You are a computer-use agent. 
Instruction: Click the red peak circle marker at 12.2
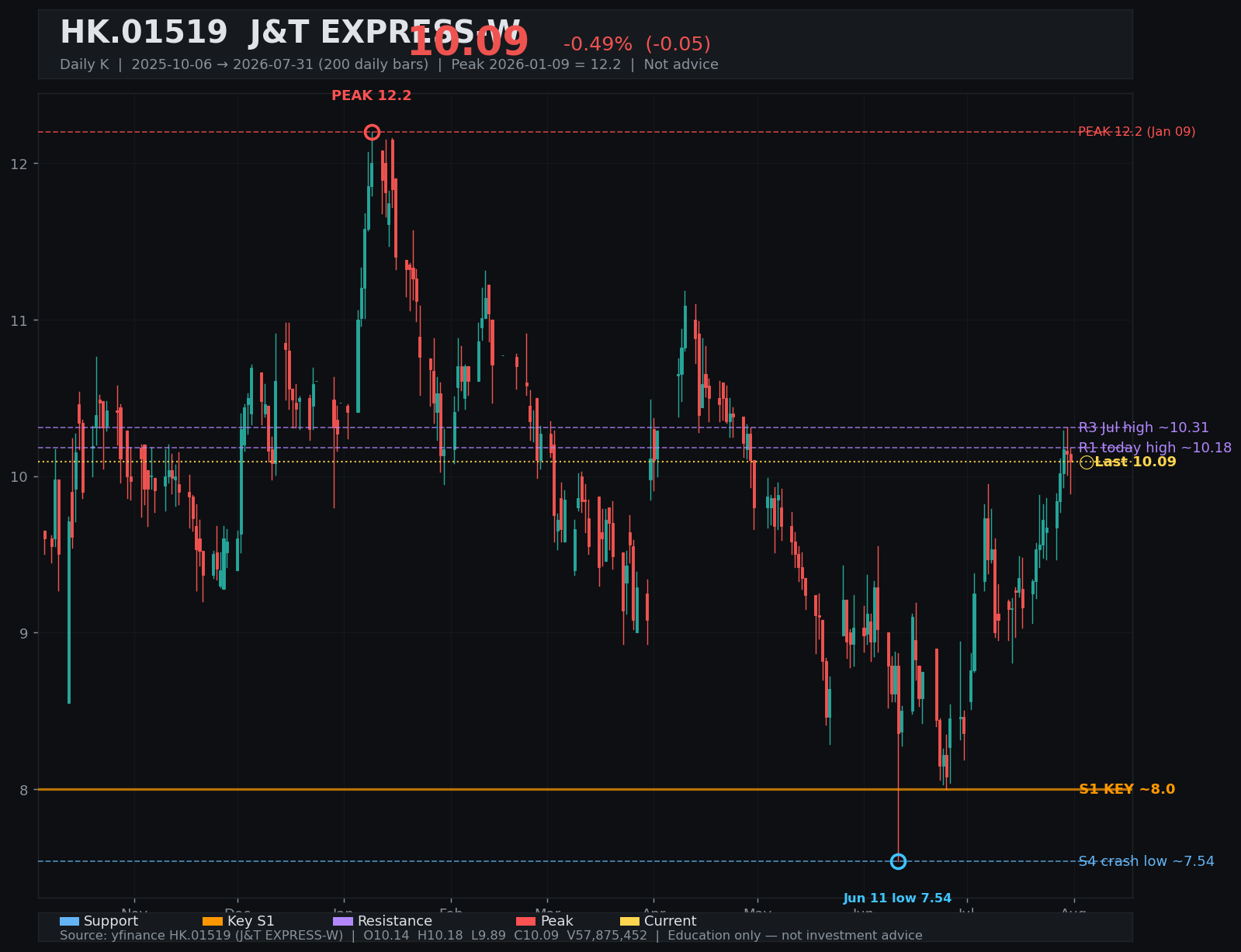pos(372,133)
